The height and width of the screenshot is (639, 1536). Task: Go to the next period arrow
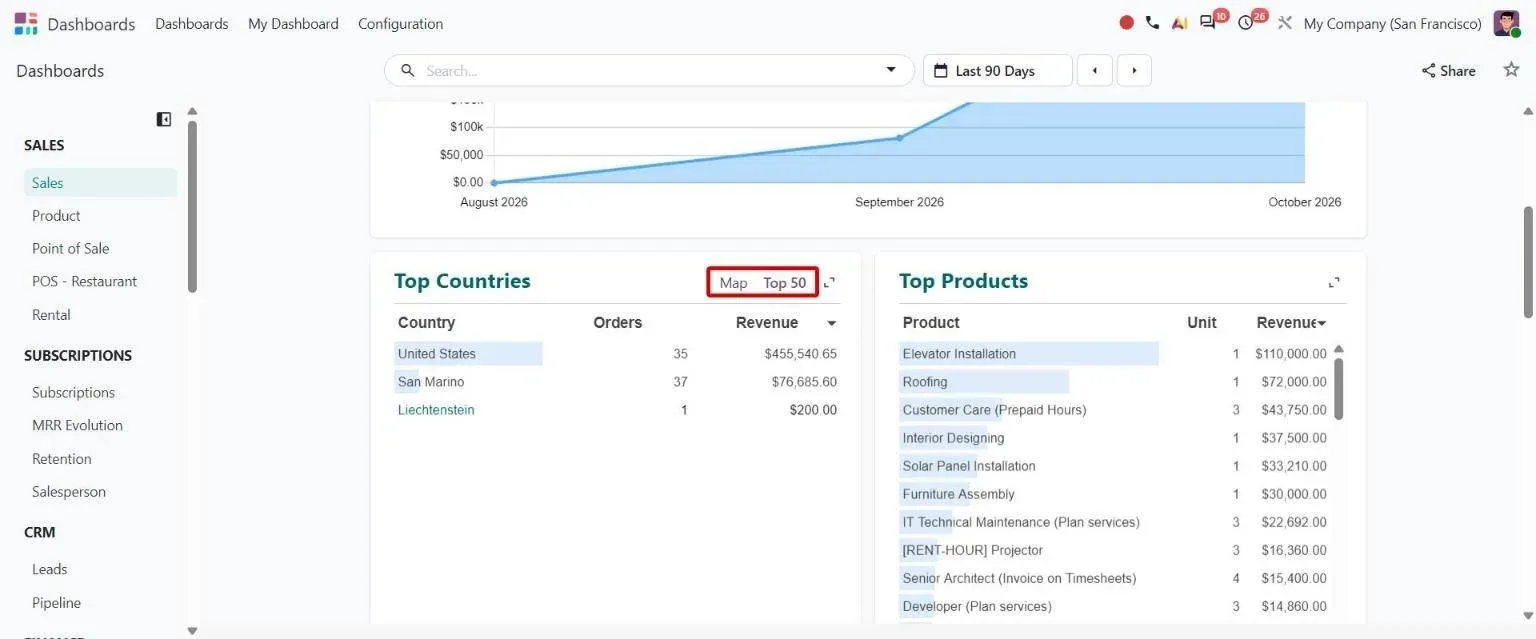1134,70
